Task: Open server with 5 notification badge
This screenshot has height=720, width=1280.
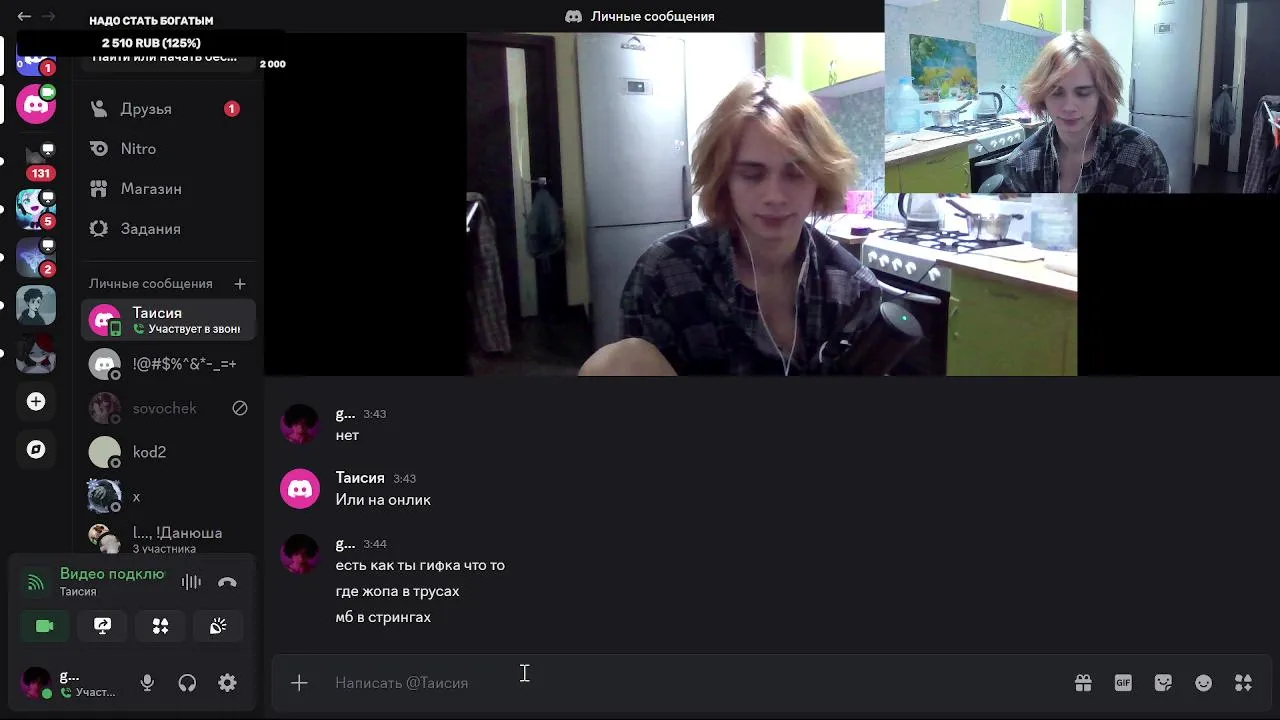Action: pos(36,208)
